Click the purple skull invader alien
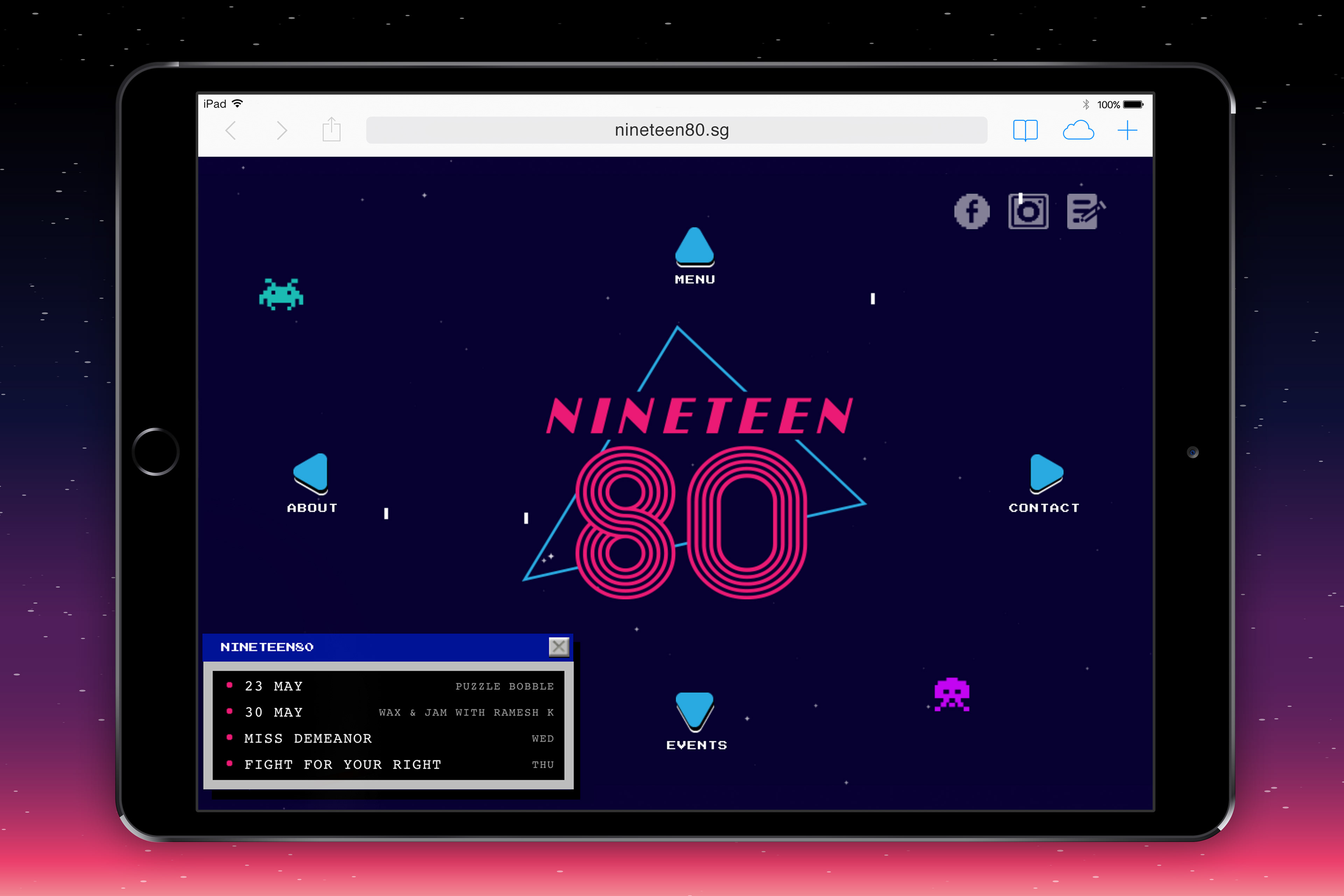Screen dimensions: 1344x896 pyautogui.click(x=951, y=694)
